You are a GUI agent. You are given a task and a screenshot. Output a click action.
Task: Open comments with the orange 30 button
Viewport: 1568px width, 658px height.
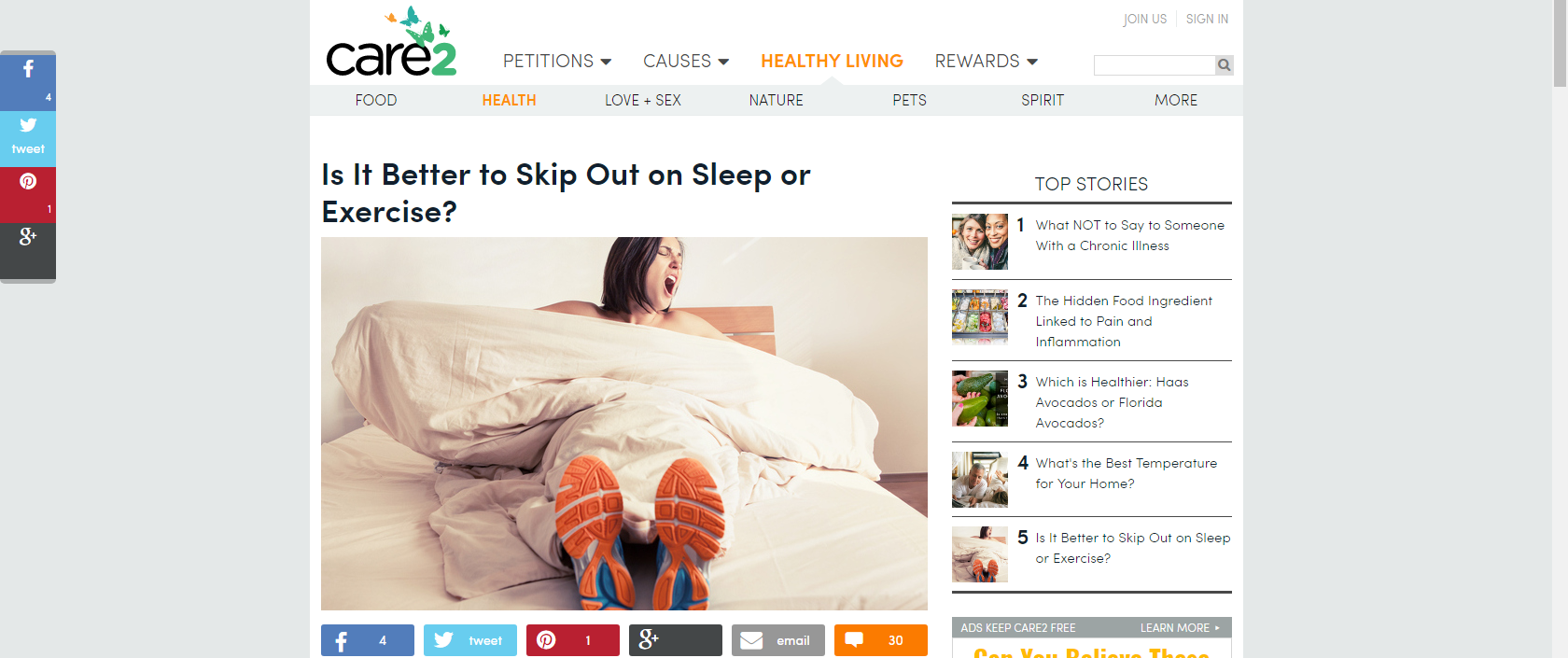point(881,640)
